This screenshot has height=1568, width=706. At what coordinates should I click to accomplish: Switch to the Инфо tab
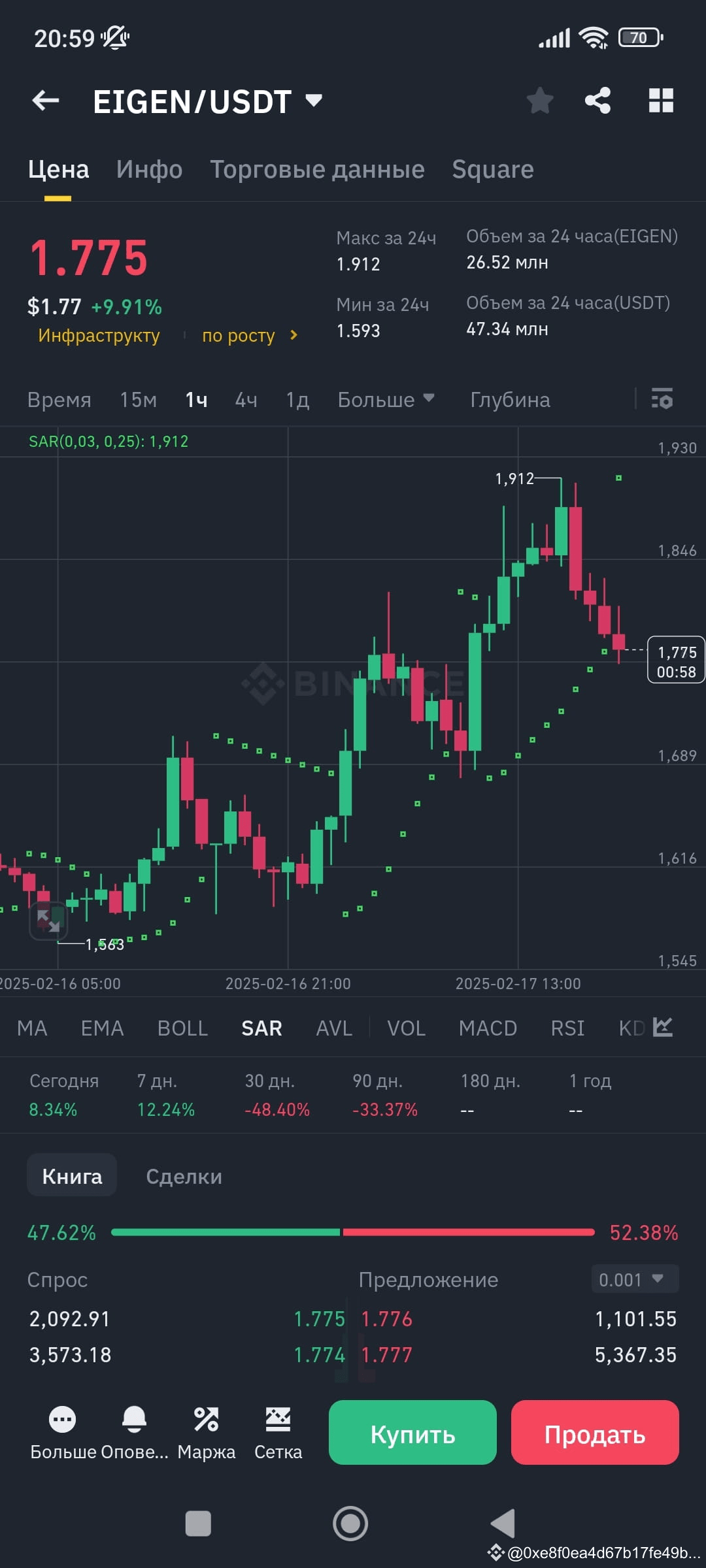pyautogui.click(x=149, y=169)
